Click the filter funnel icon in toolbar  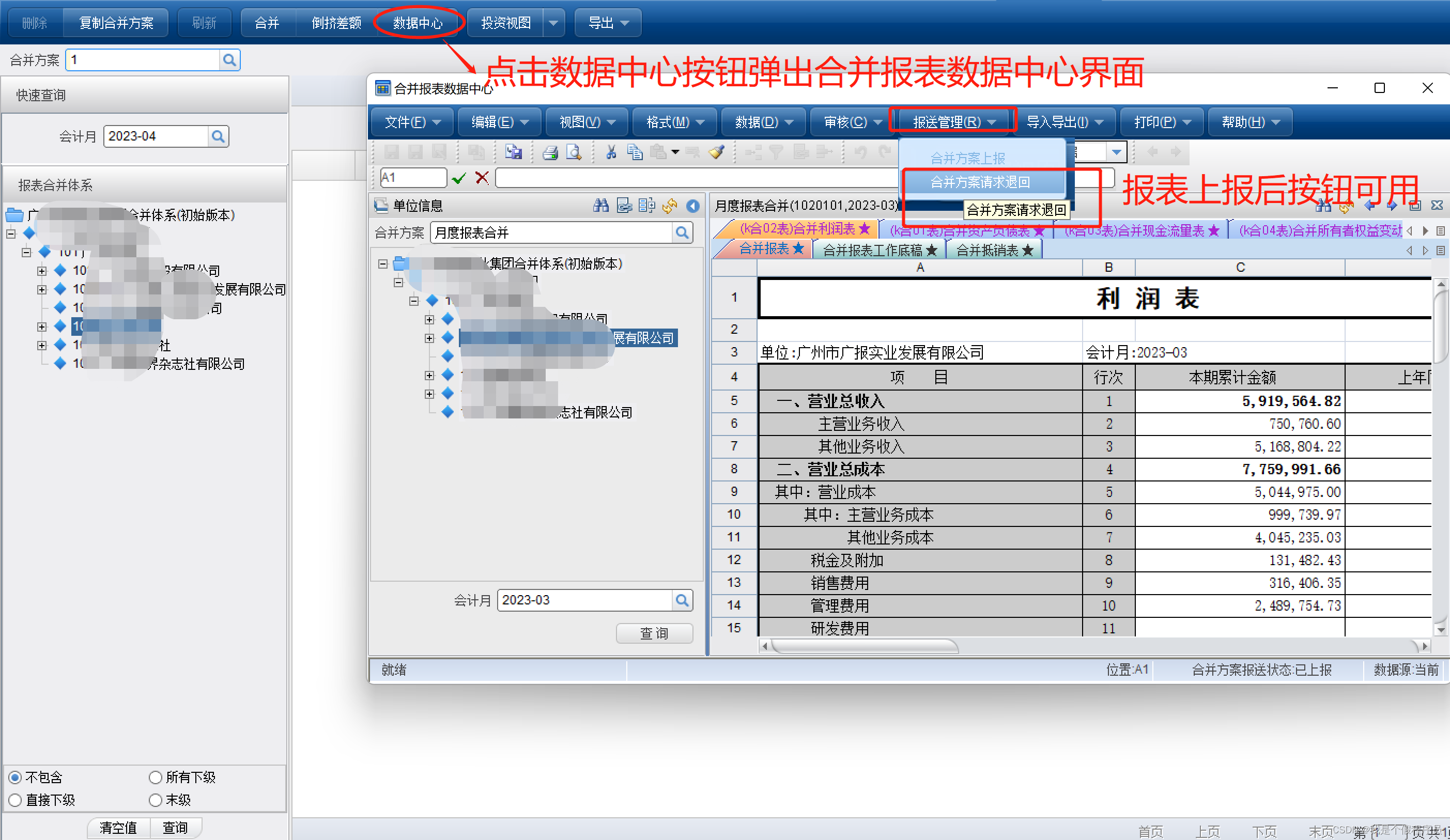click(x=776, y=152)
